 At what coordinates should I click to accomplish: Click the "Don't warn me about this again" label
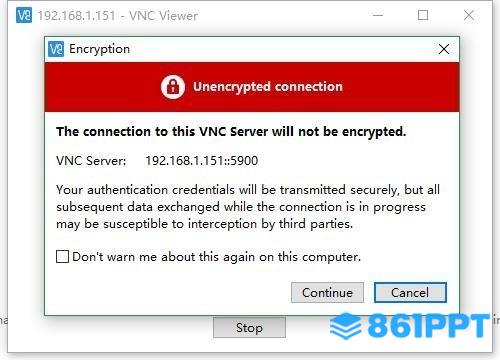(x=216, y=257)
